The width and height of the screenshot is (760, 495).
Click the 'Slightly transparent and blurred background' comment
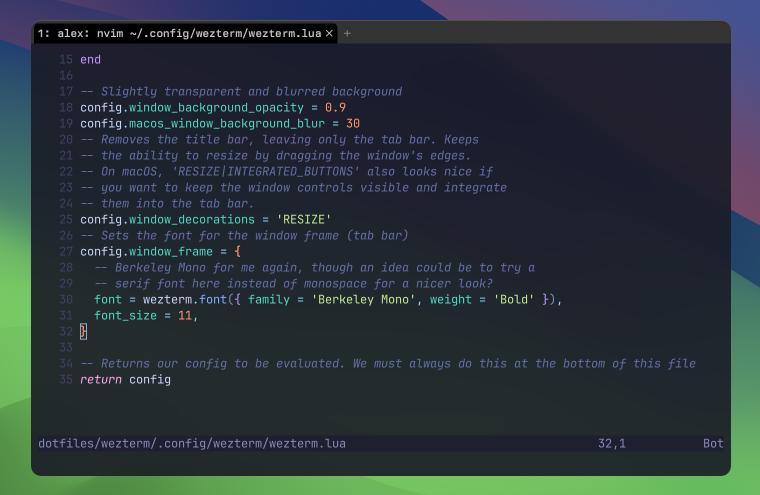[x=241, y=92]
